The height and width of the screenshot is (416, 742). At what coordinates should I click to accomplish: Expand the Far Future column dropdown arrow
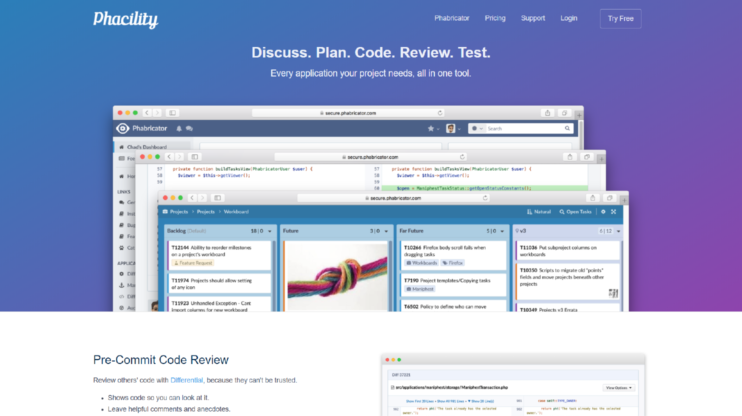[x=502, y=231]
